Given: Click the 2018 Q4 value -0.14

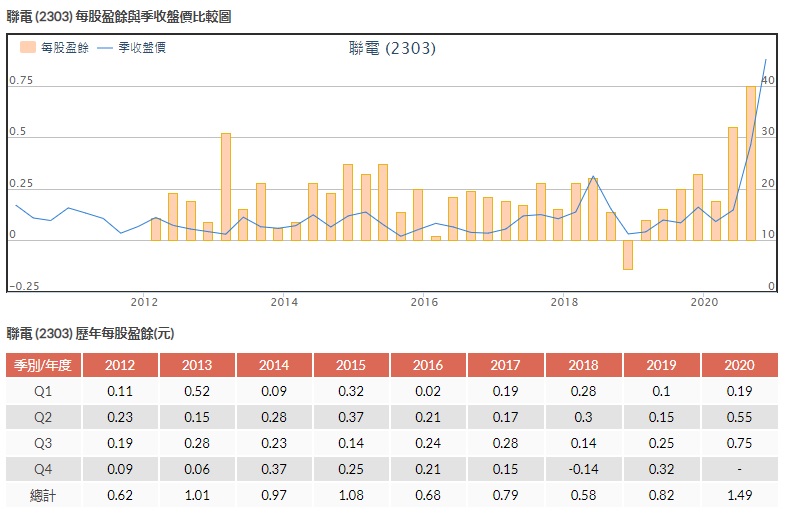Looking at the screenshot, I should point(583,469).
